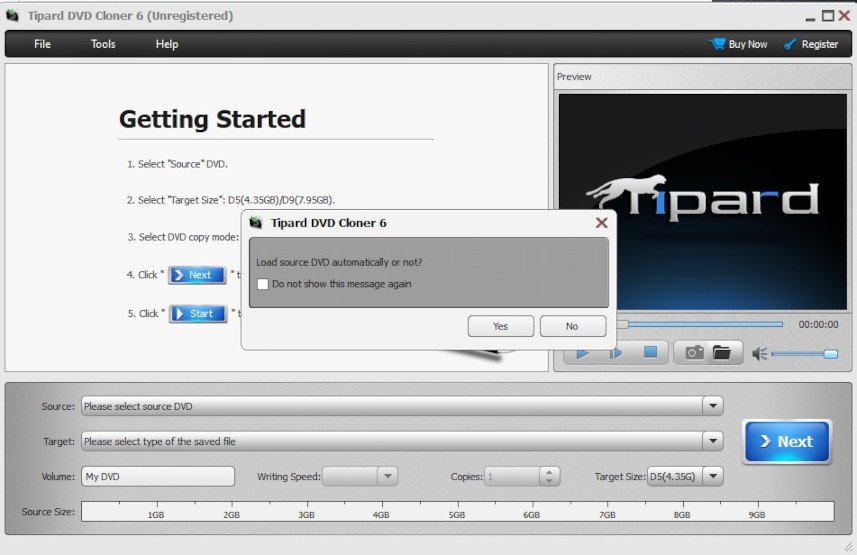Viewport: 857px width, 555px height.
Task: Expand the Target Size dropdown
Action: pos(712,476)
